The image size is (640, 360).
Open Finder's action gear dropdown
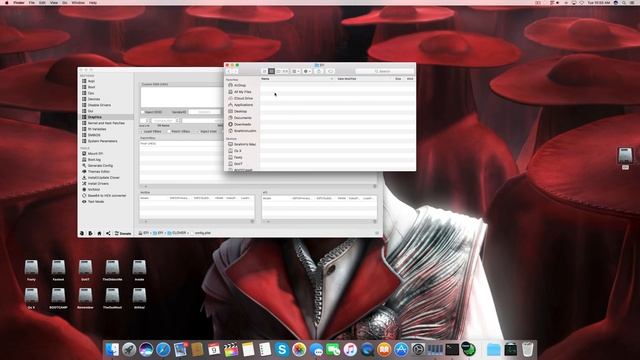tap(307, 71)
